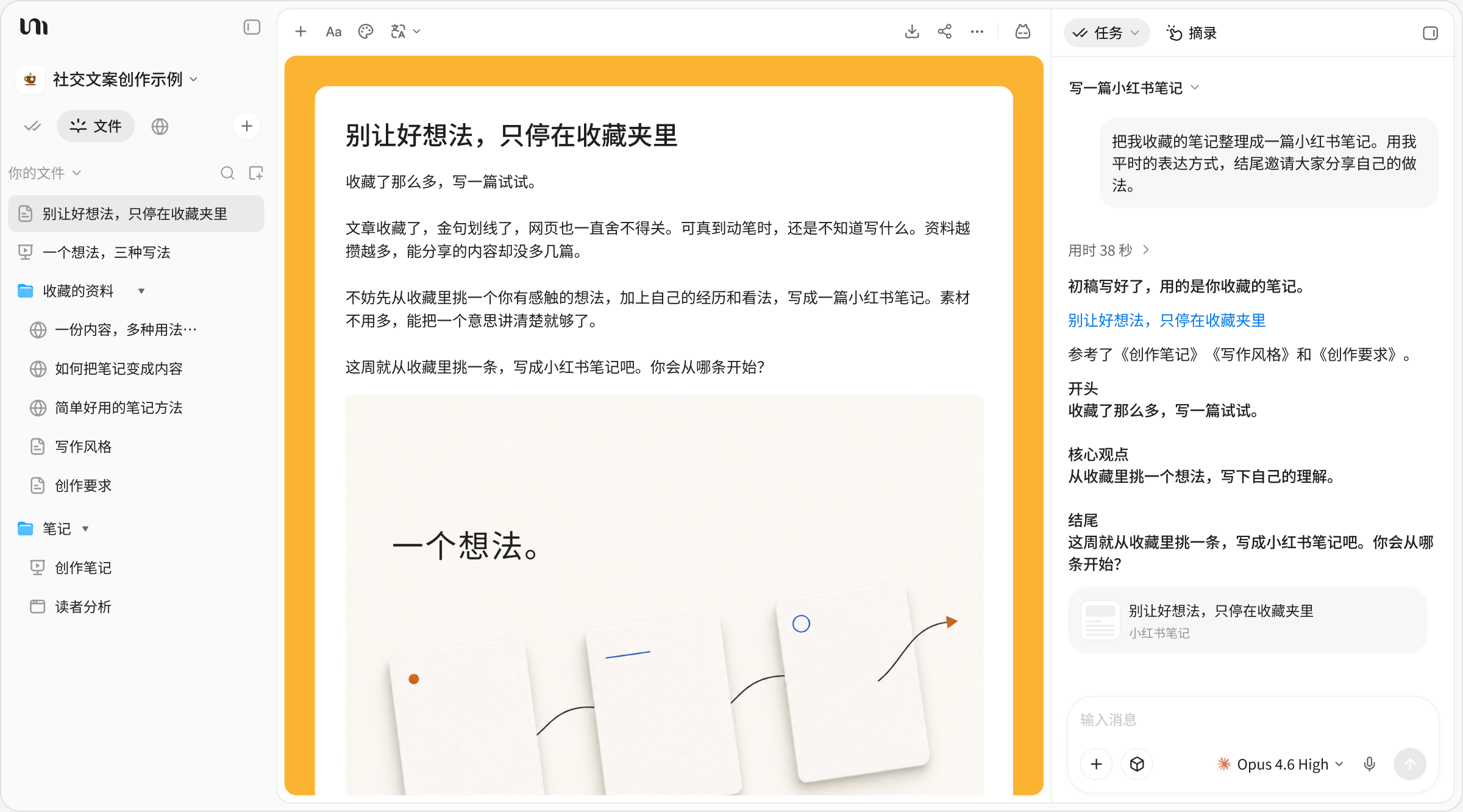Click the cube tools icon in chat
This screenshot has height=812, width=1463.
1137,764
